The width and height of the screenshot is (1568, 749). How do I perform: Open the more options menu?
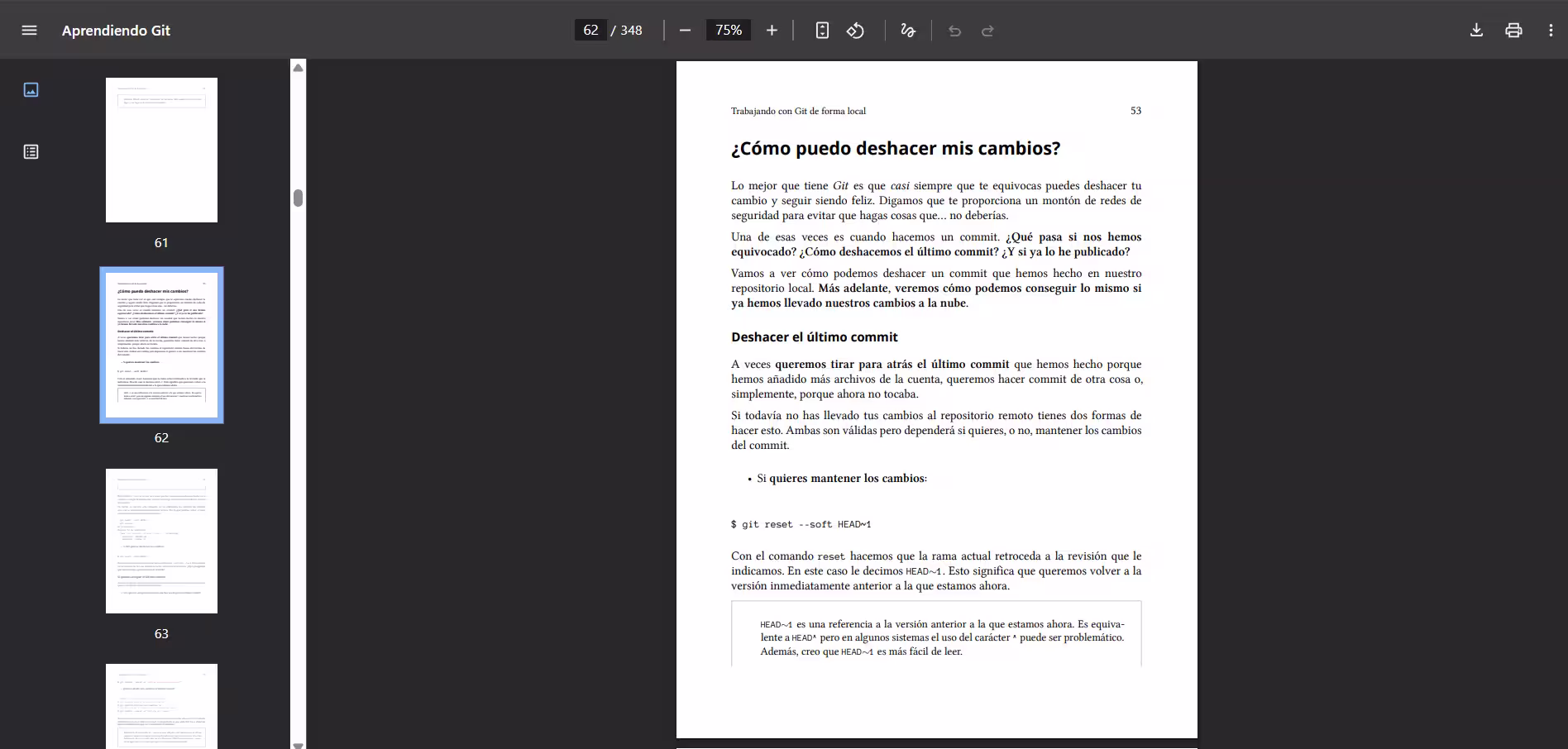tap(1551, 31)
